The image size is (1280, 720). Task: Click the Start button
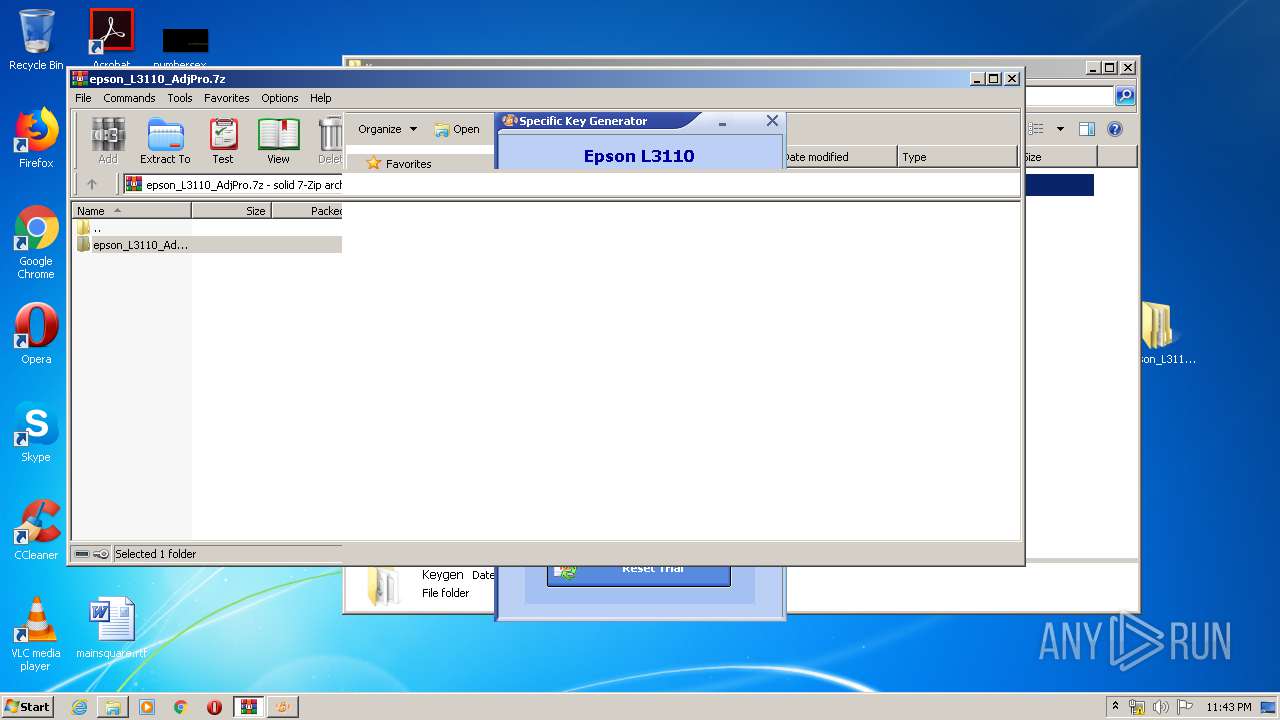click(27, 706)
